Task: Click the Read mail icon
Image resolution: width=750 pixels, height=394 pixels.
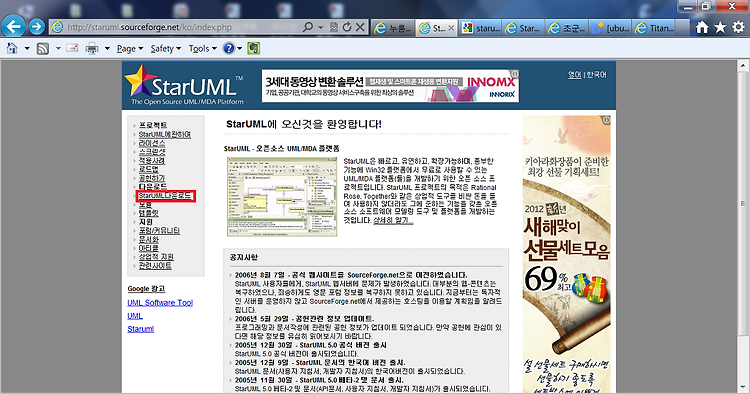Action: (x=72, y=48)
